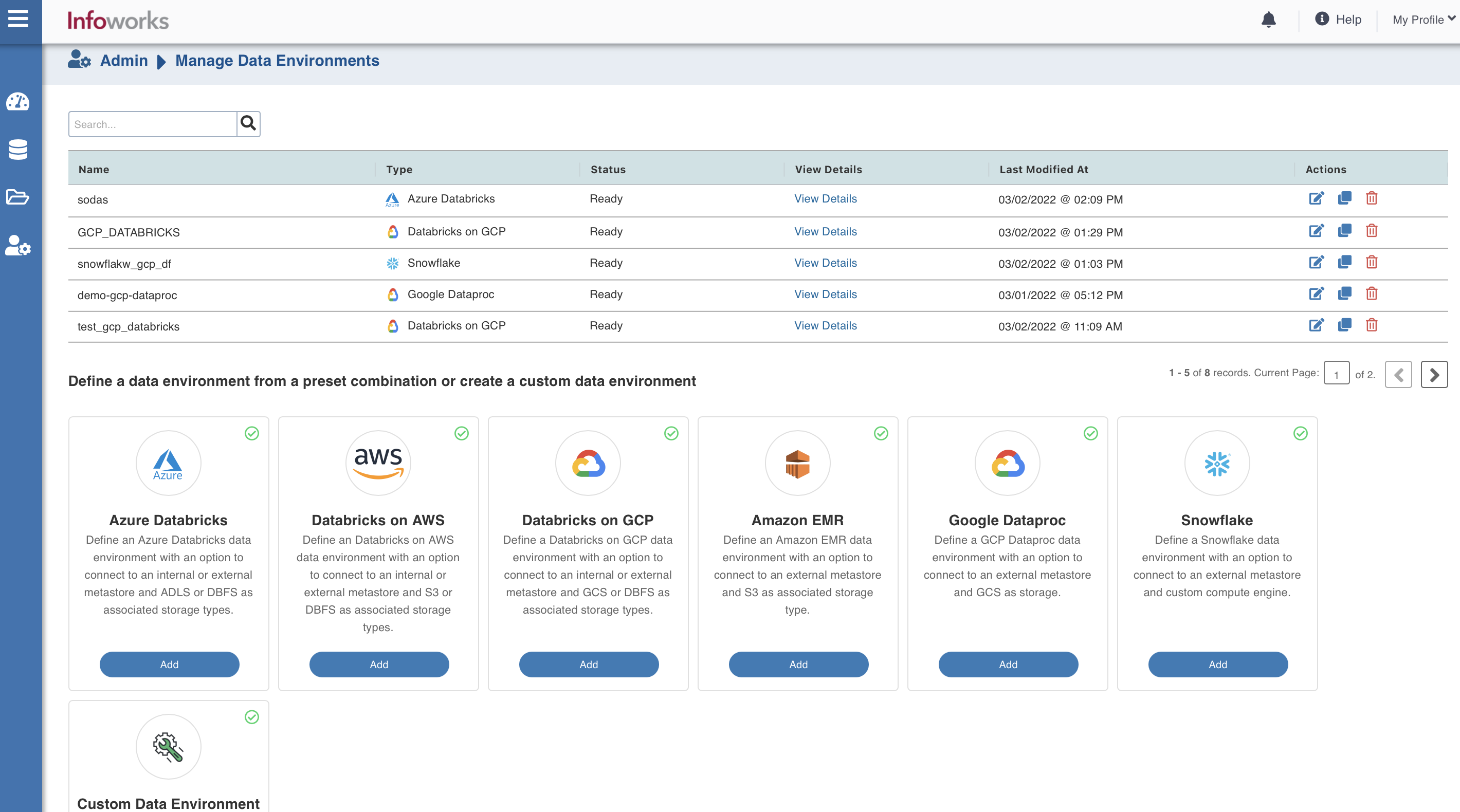Clone the snowflakw_gcp_df environment
The height and width of the screenshot is (812, 1460).
[x=1344, y=262]
